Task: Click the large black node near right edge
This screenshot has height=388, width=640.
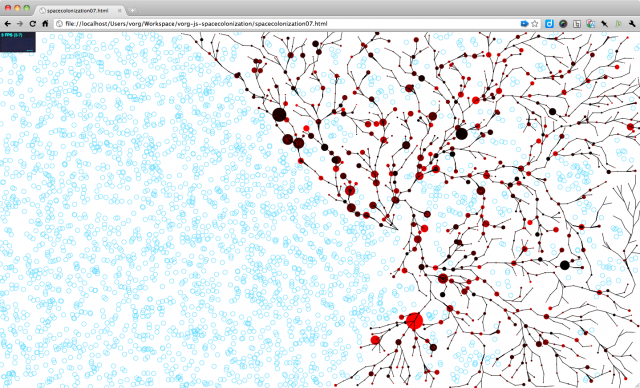Action: coord(564,265)
